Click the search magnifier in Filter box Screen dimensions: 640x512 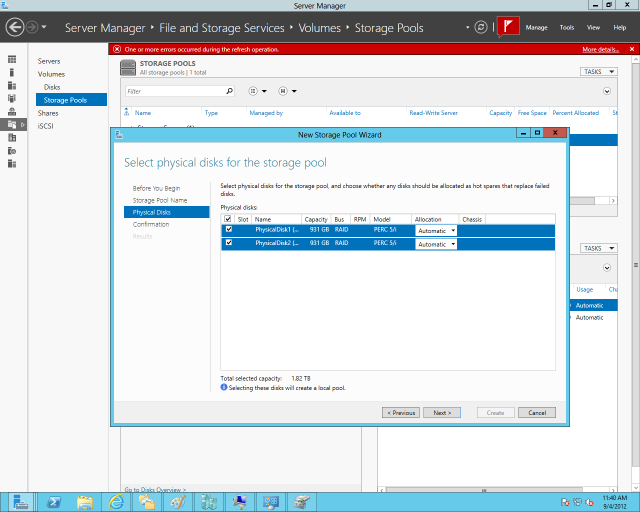(x=230, y=91)
